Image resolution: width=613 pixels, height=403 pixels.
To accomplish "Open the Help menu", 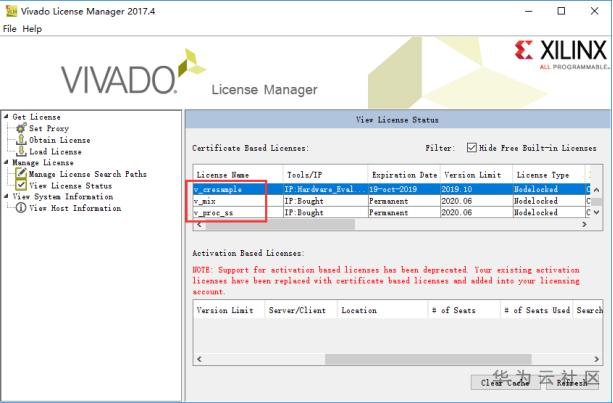I will (x=32, y=29).
